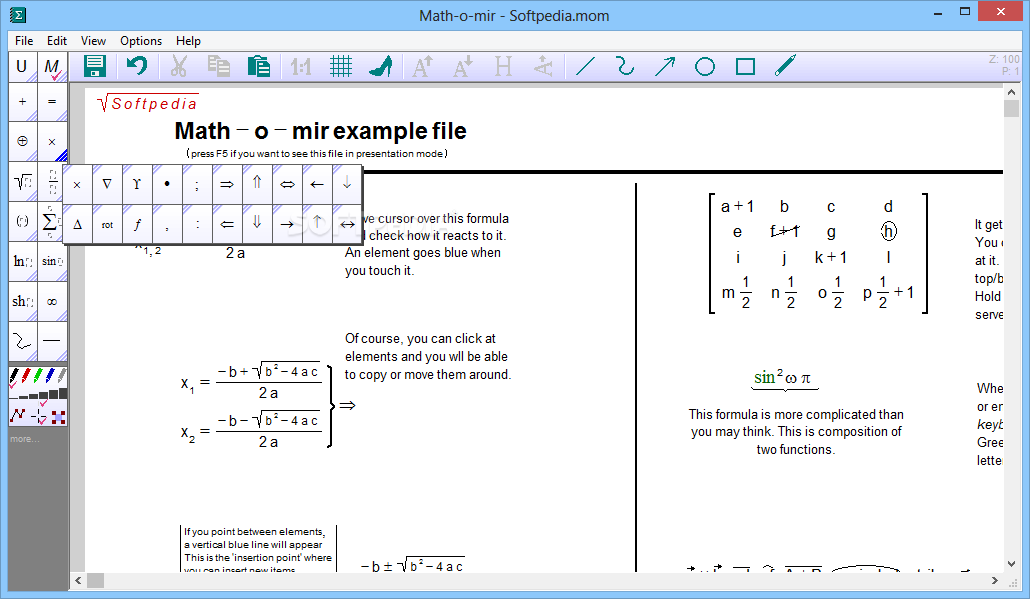The height and width of the screenshot is (599, 1030).
Task: Select the freehand curve drawing tool
Action: (x=625, y=66)
